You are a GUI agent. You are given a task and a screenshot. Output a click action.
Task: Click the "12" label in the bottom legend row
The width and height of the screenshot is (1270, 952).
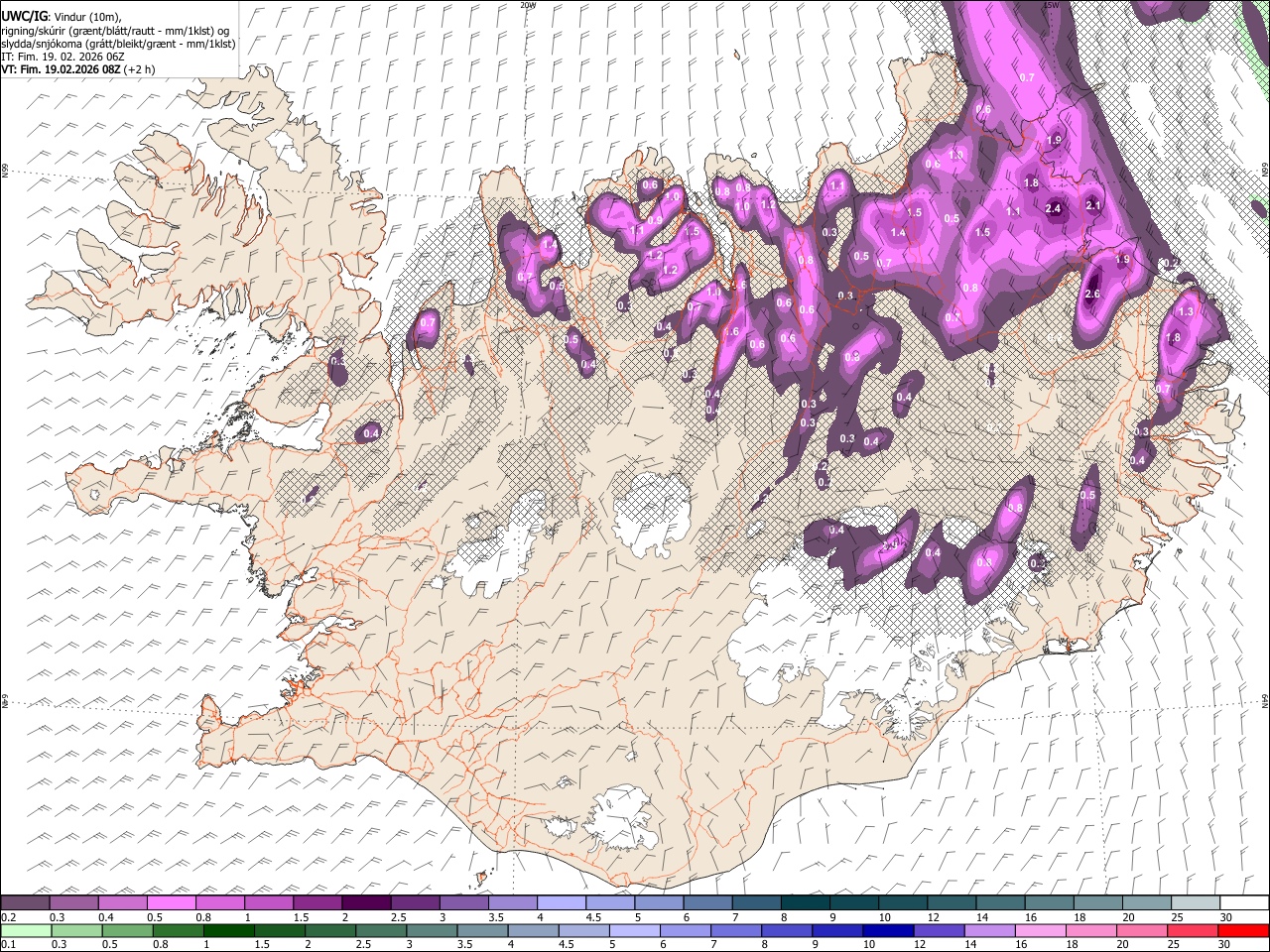pos(919,944)
